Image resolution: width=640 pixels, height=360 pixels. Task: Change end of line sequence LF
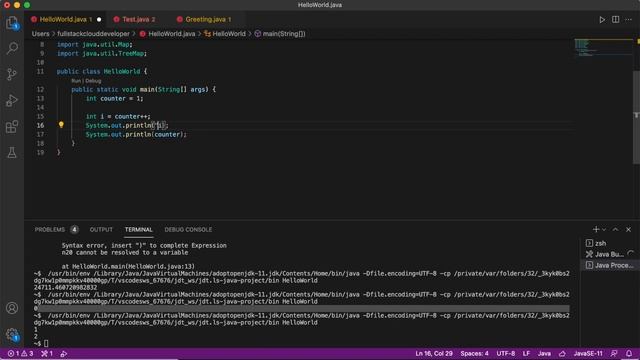527,353
